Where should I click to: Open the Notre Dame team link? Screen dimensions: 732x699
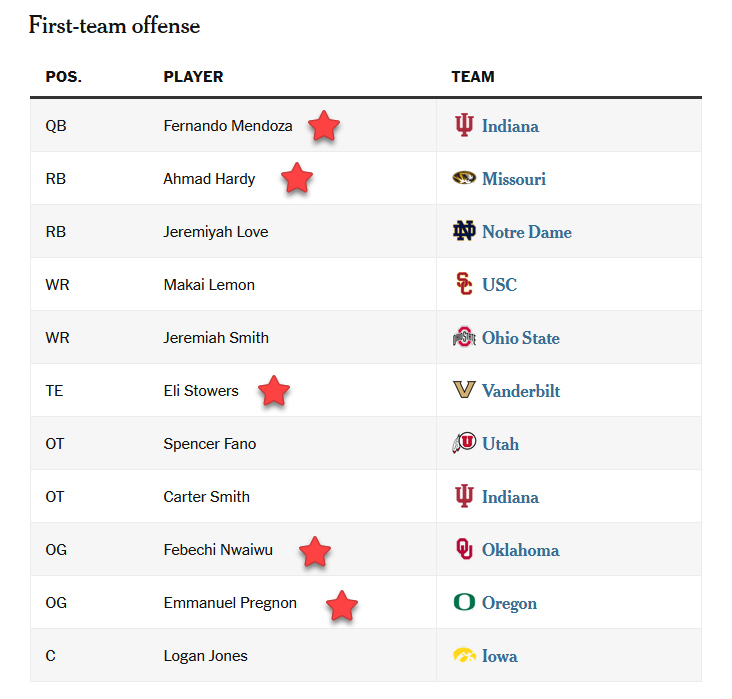click(527, 232)
